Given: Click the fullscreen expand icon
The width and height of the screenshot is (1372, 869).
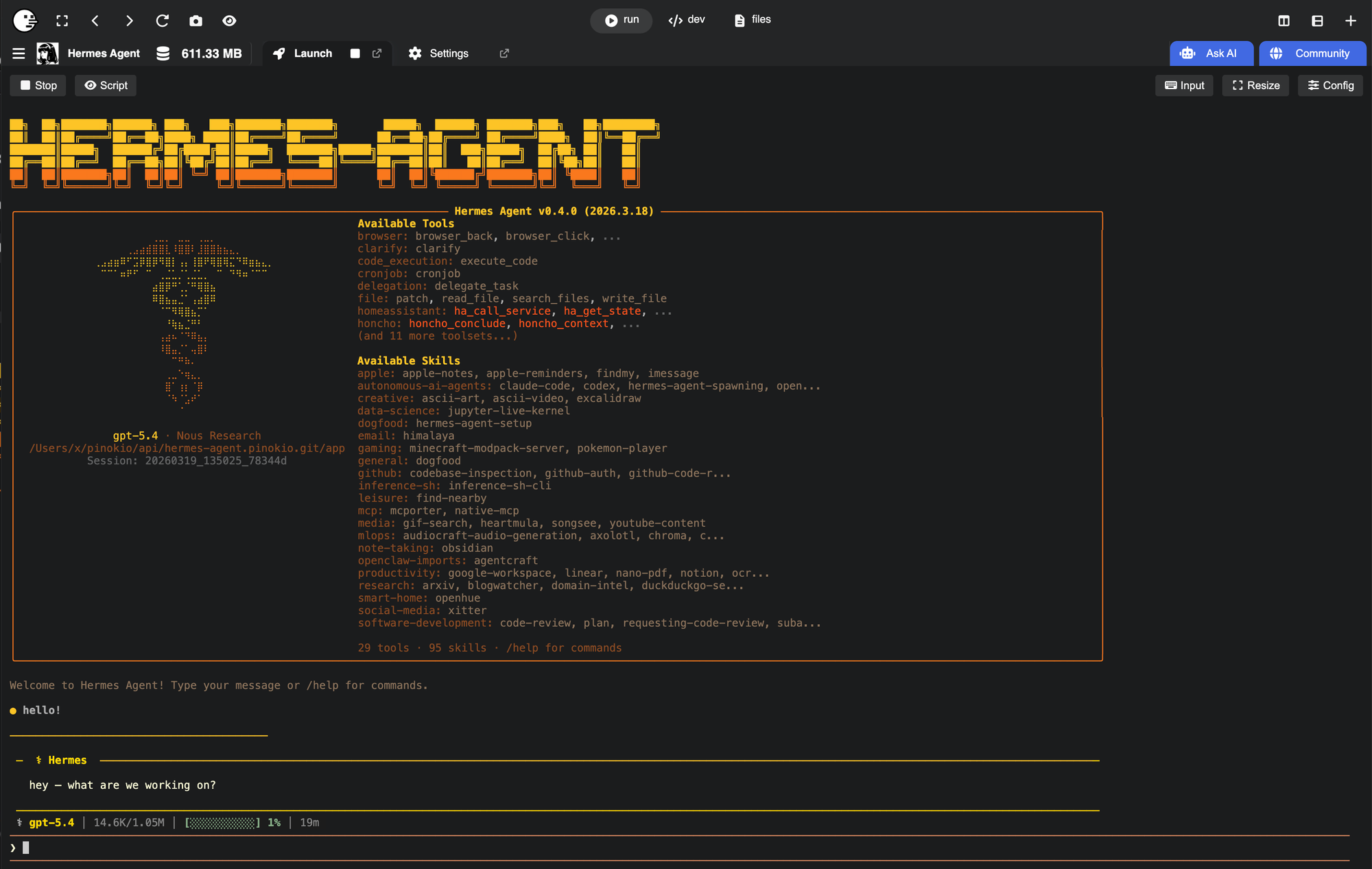Looking at the screenshot, I should pos(62,21).
